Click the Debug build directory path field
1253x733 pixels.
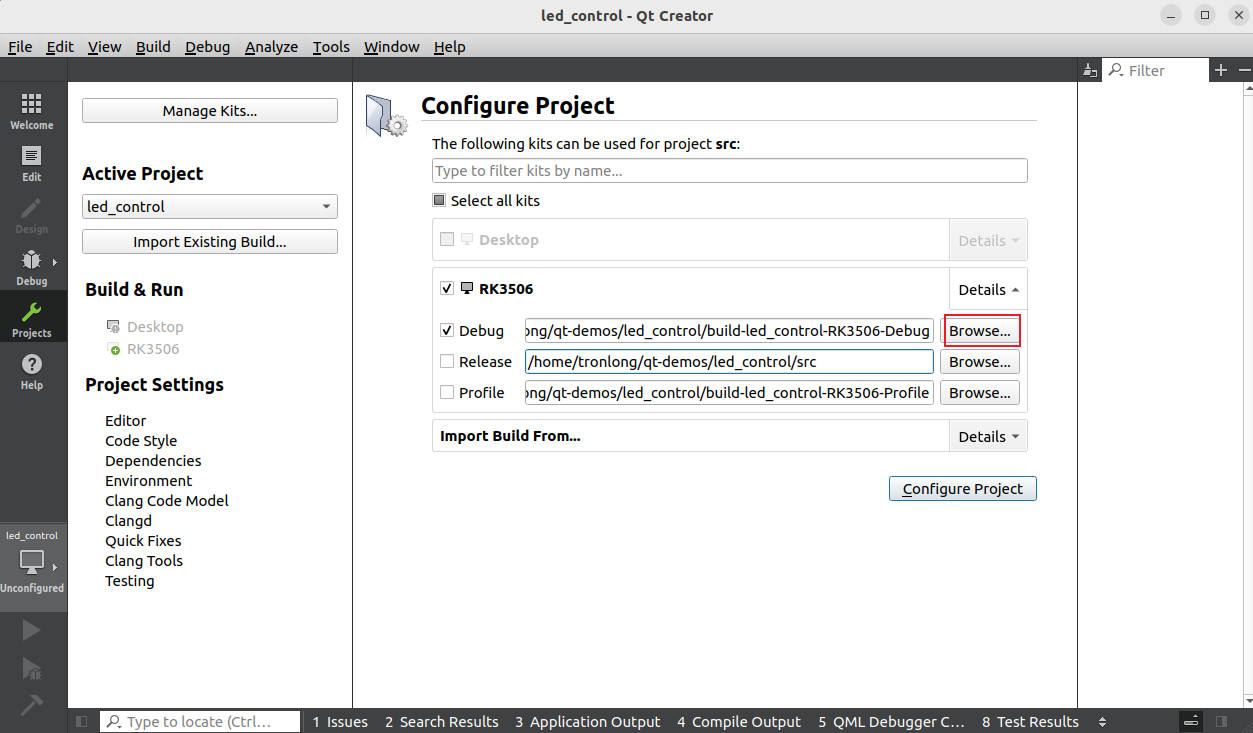coord(729,331)
